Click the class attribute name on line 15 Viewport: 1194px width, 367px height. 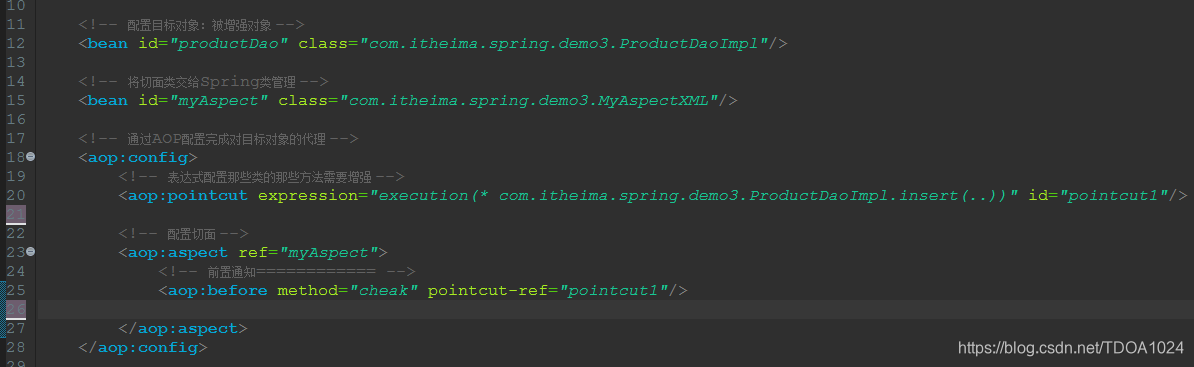(x=303, y=101)
